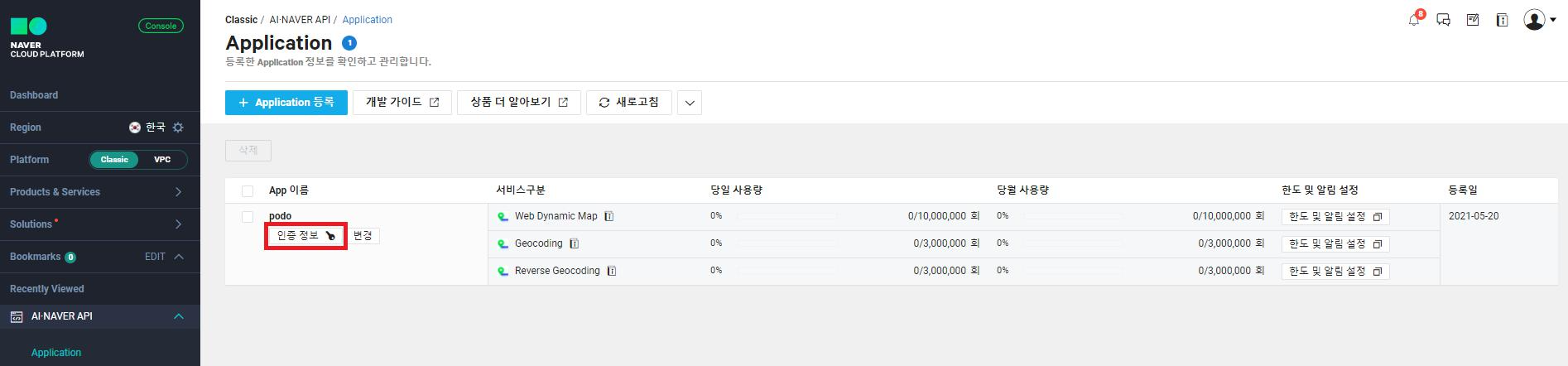Screen dimensions: 1568x366
Task: Click the 당월 사용량 column header
Action: 1022,190
